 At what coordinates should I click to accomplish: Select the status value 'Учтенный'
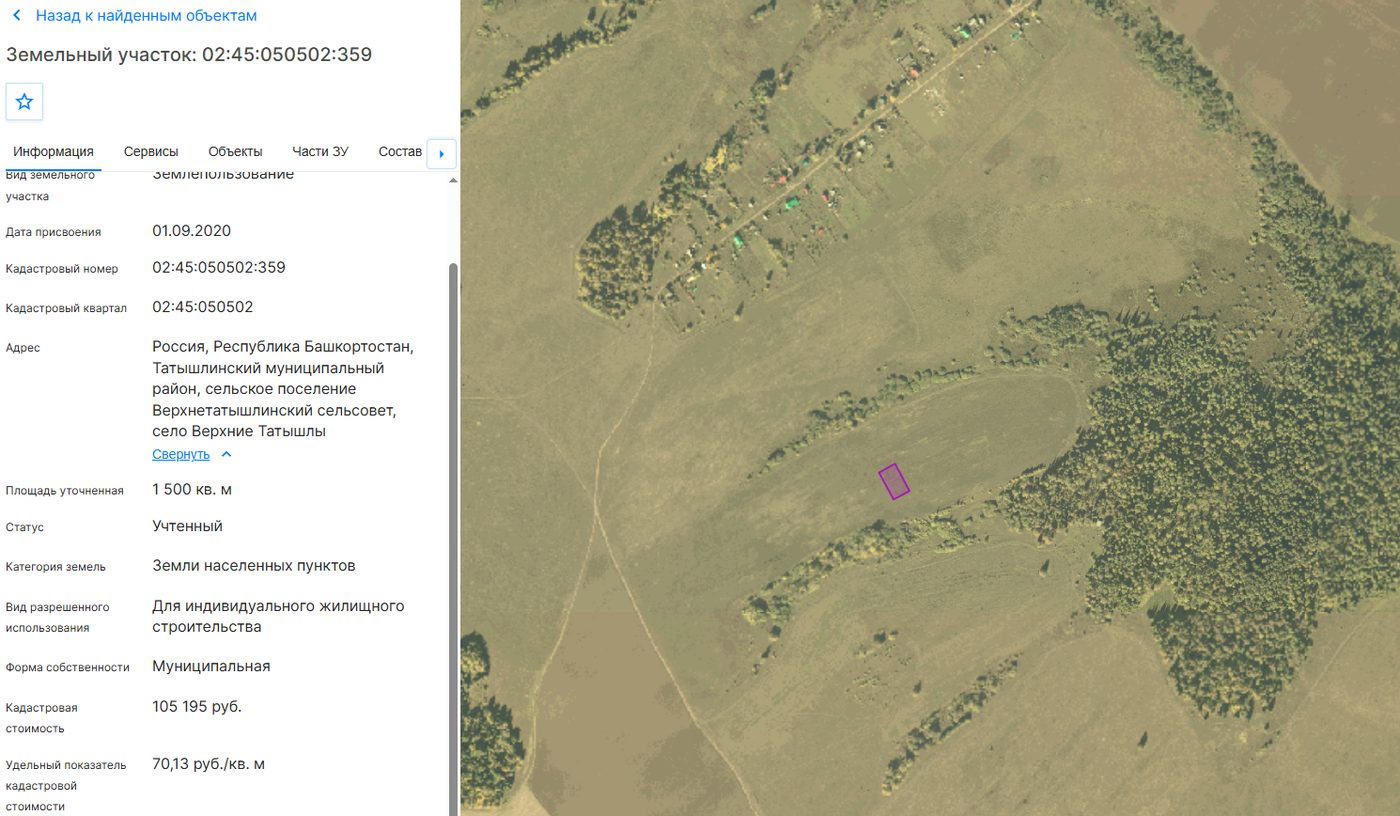pos(187,526)
